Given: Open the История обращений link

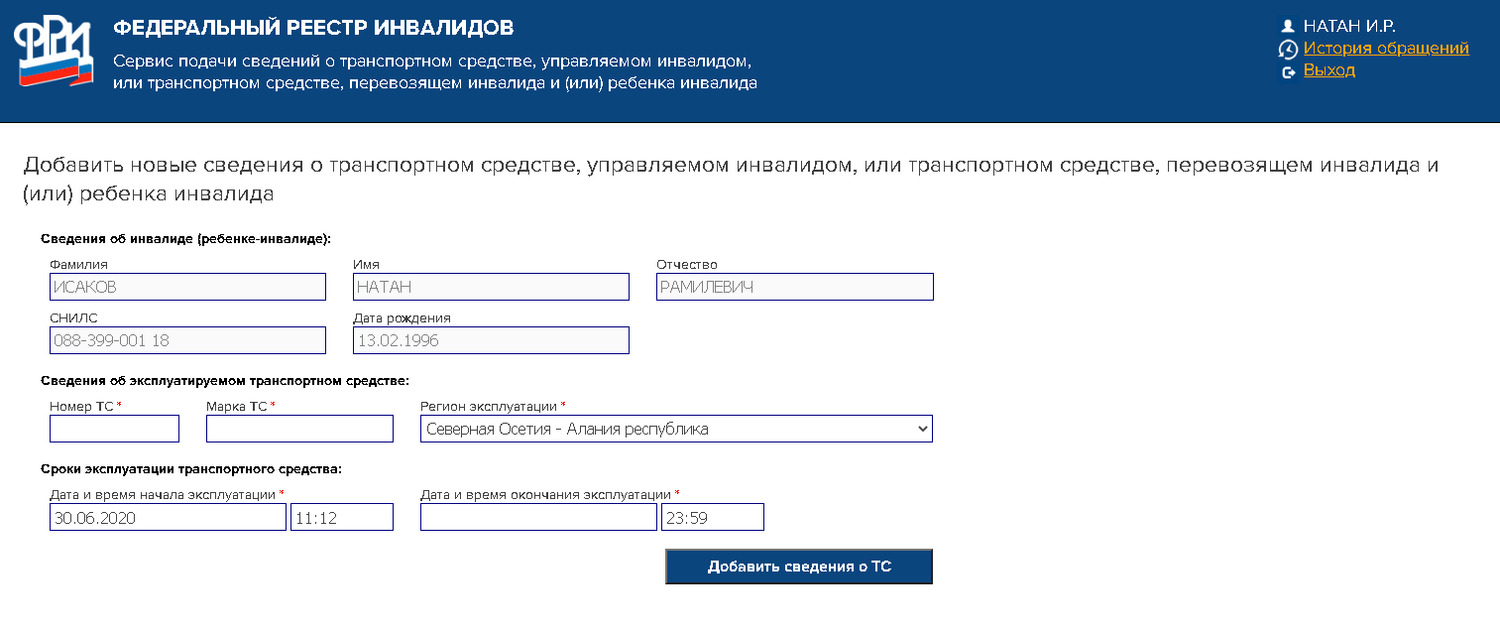Looking at the screenshot, I should click(x=1386, y=48).
